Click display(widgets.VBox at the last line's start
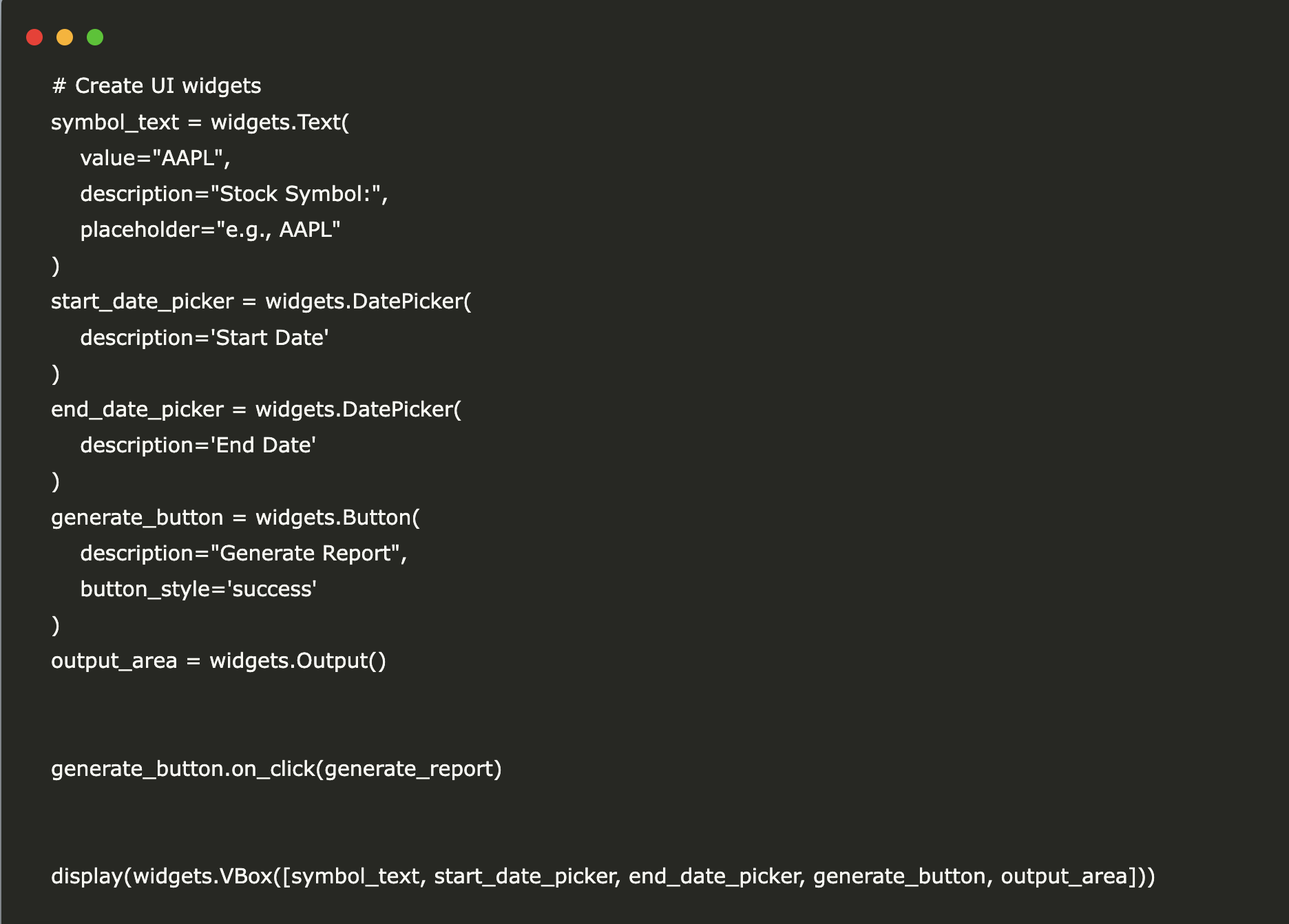Viewport: 1289px width, 924px height. pos(162,876)
